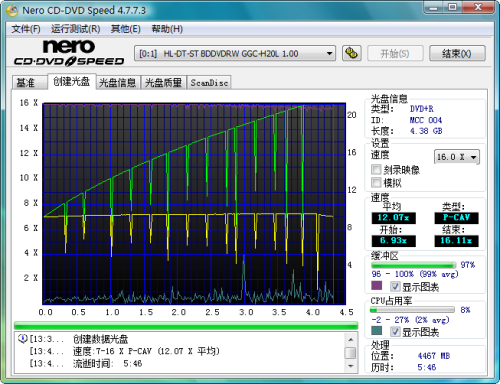Toggle 显示图表 checkbox under CPU占用率

(x=395, y=331)
